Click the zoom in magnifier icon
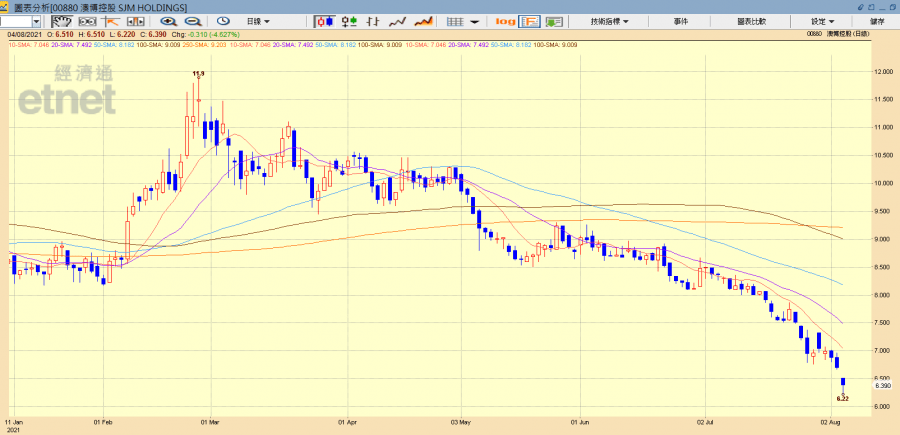 click(x=167, y=21)
